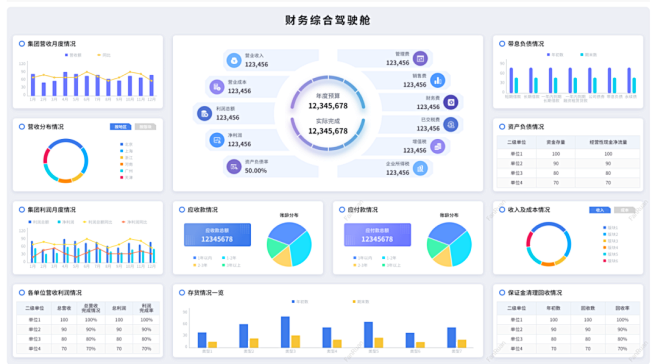Click the 管理费 metric icon
Screen dimensions: 658x364
pyautogui.click(x=420, y=58)
